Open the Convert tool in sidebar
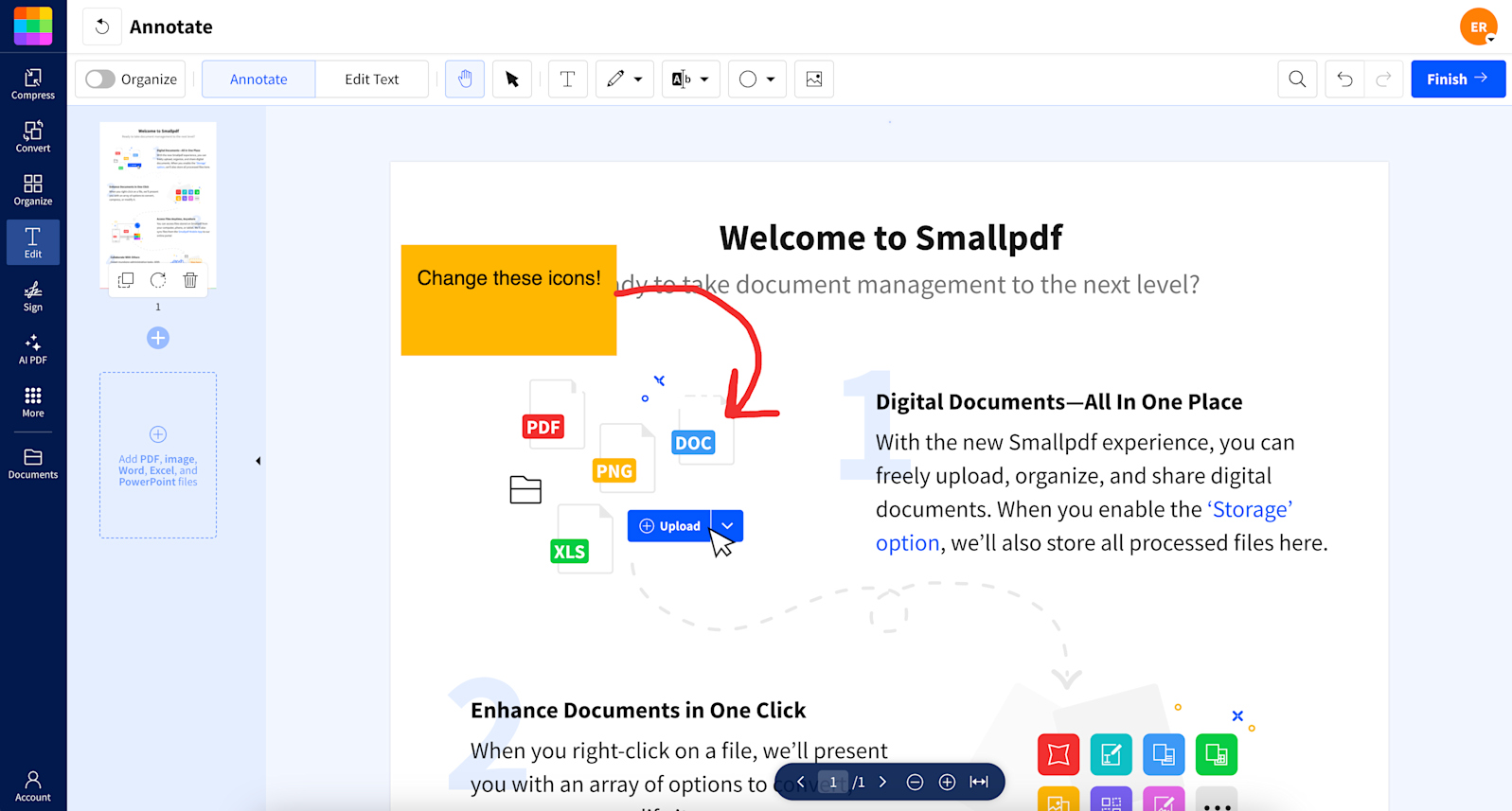1512x811 pixels. (x=33, y=136)
